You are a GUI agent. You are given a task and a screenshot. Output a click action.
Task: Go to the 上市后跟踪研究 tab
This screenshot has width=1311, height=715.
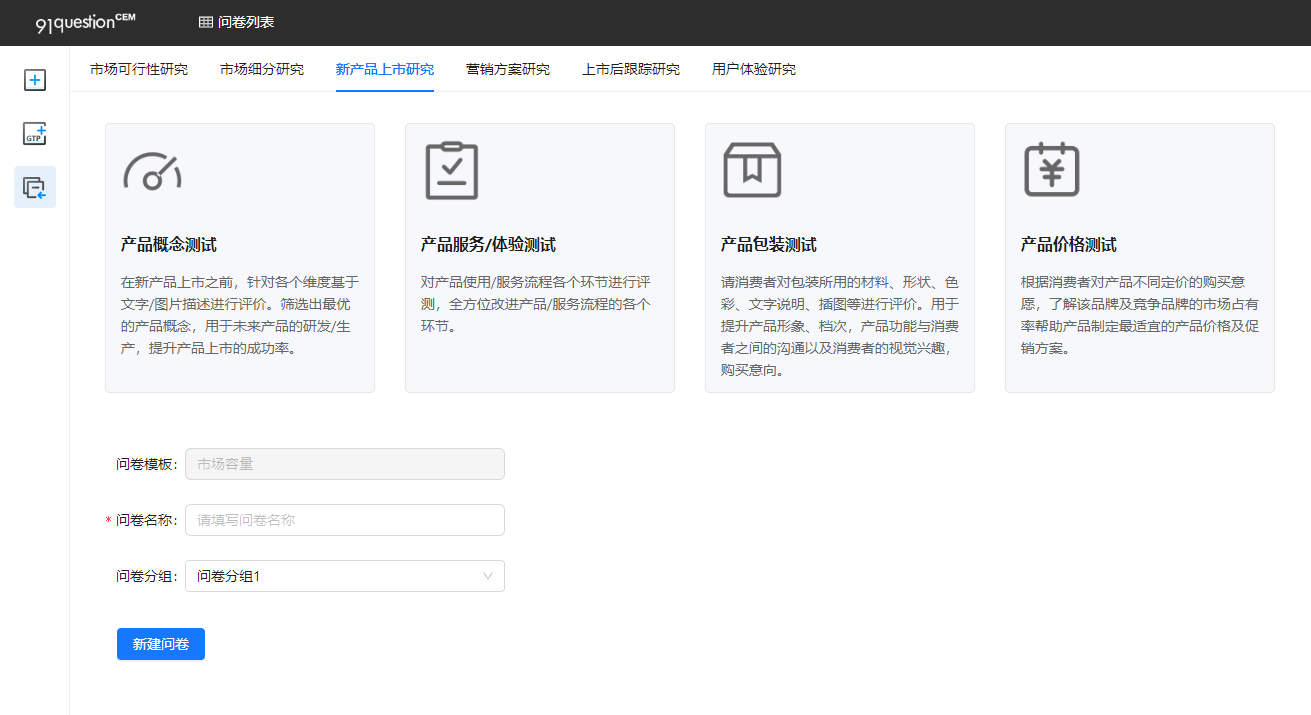pos(631,69)
